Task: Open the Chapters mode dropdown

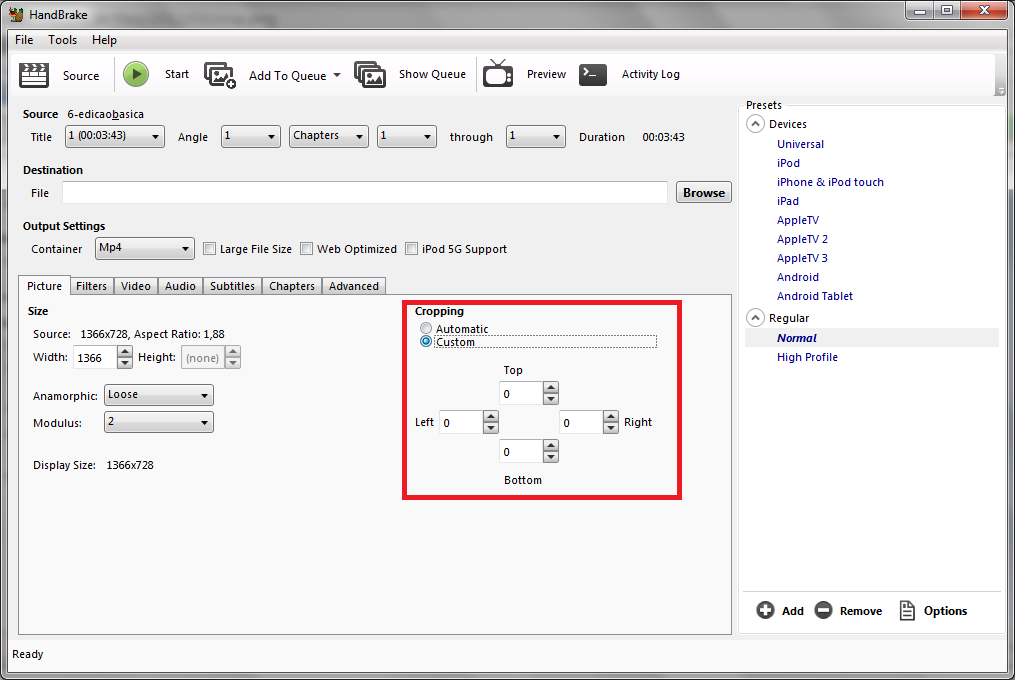Action: [329, 136]
